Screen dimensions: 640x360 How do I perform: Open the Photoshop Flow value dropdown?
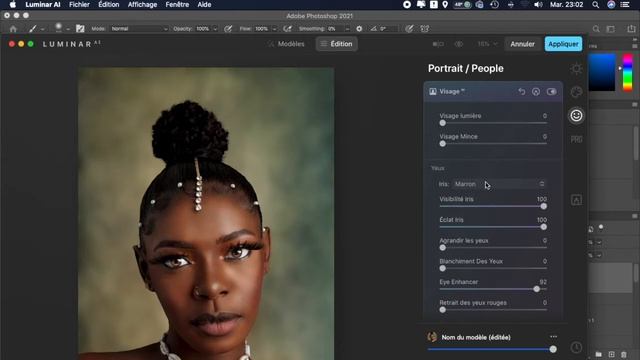[x=274, y=29]
